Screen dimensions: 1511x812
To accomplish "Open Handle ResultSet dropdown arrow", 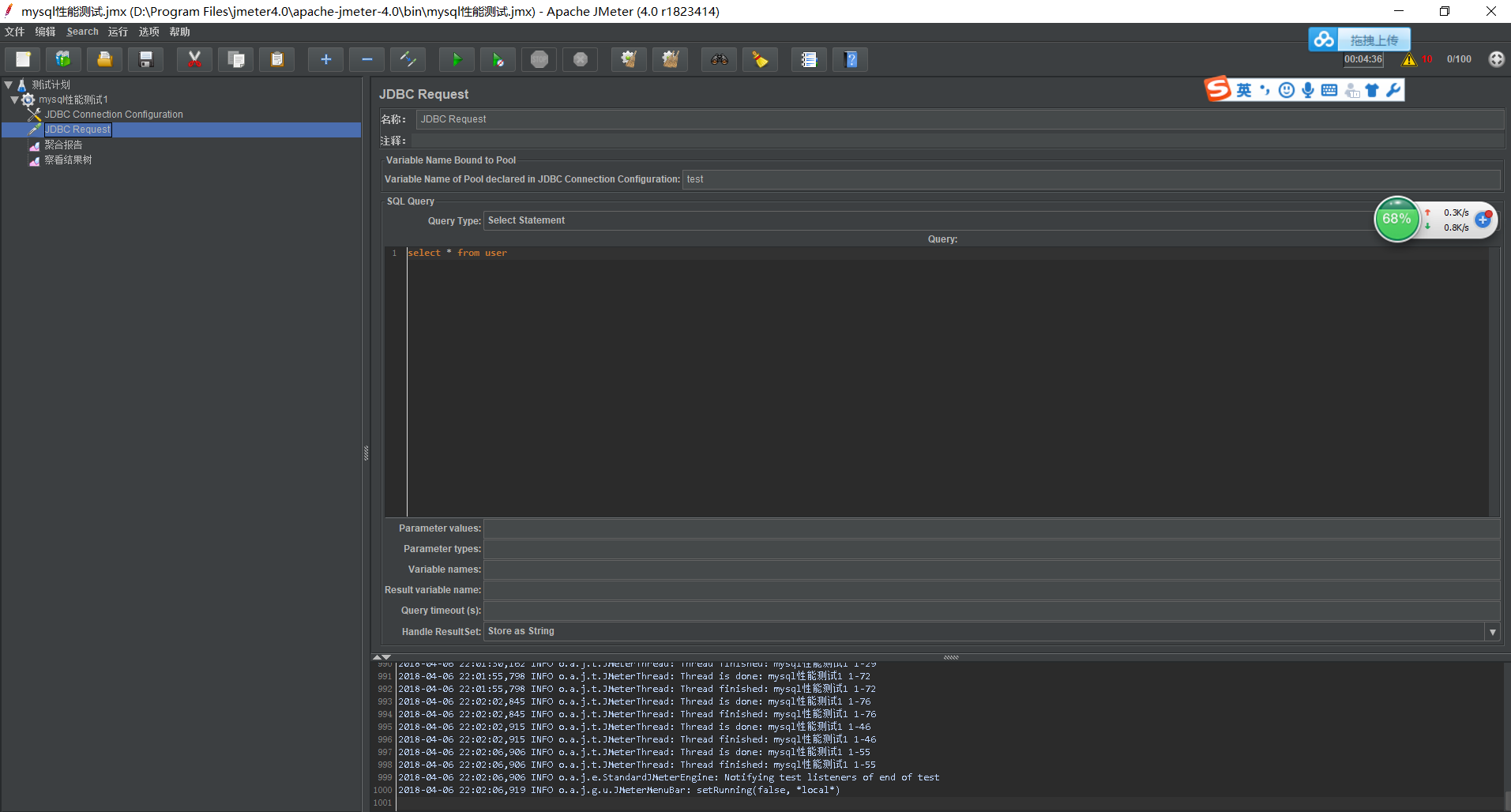I will click(x=1492, y=632).
